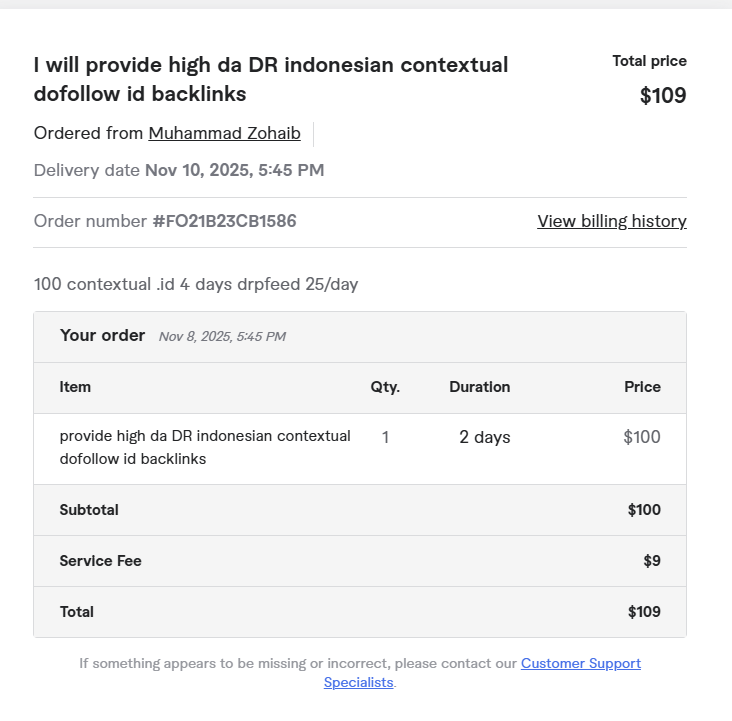Click the Price column header
Image resolution: width=732 pixels, height=721 pixels.
642,387
